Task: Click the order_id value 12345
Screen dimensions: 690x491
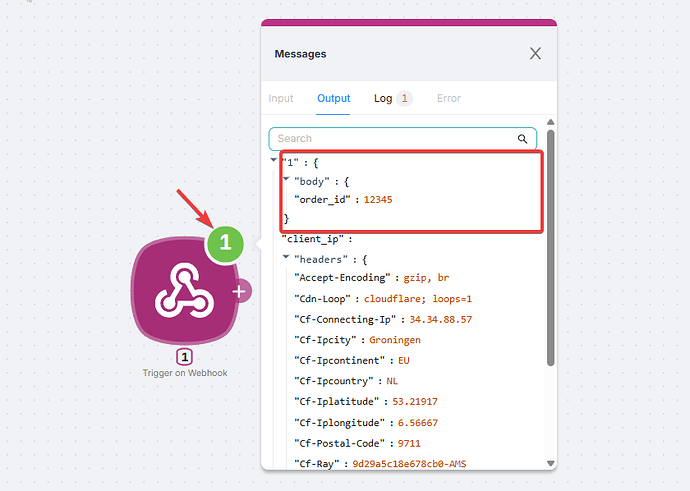Action: click(x=376, y=199)
